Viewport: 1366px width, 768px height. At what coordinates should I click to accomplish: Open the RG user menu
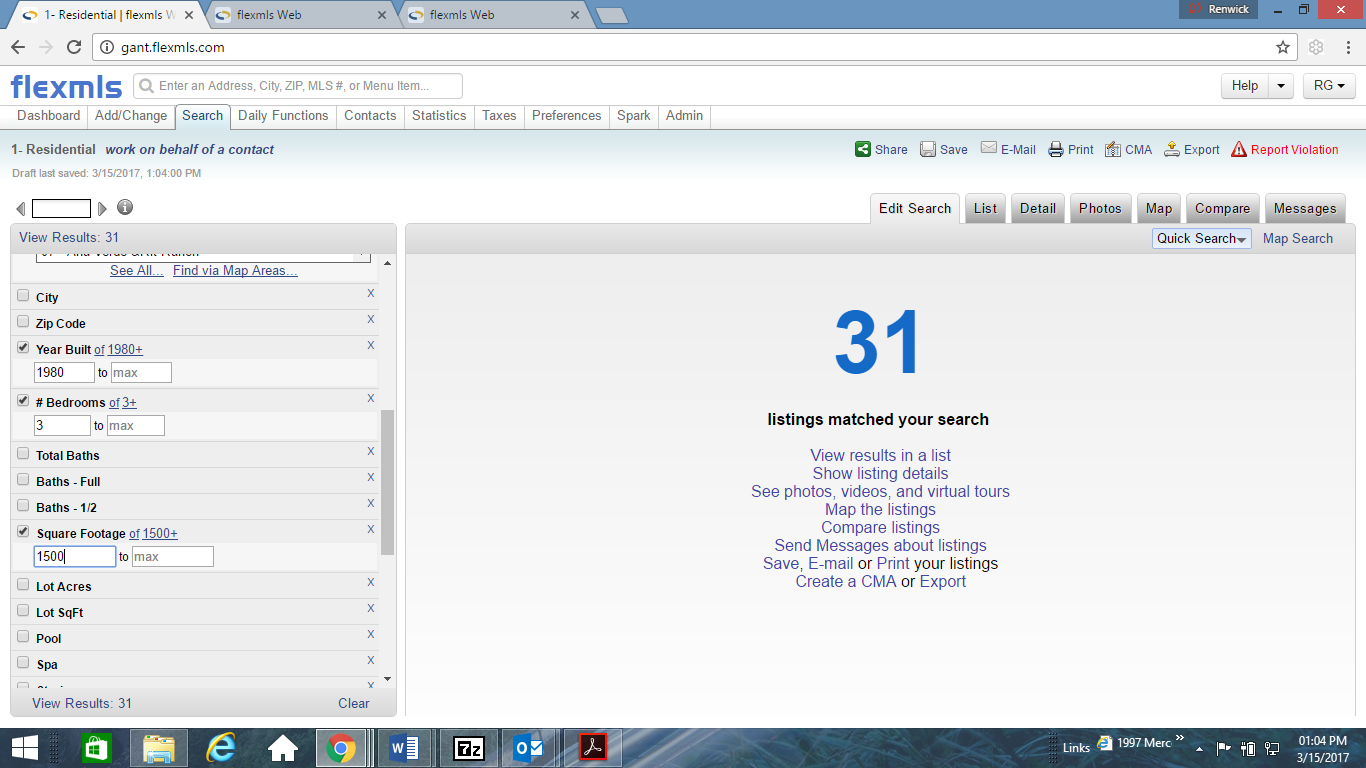tap(1329, 86)
